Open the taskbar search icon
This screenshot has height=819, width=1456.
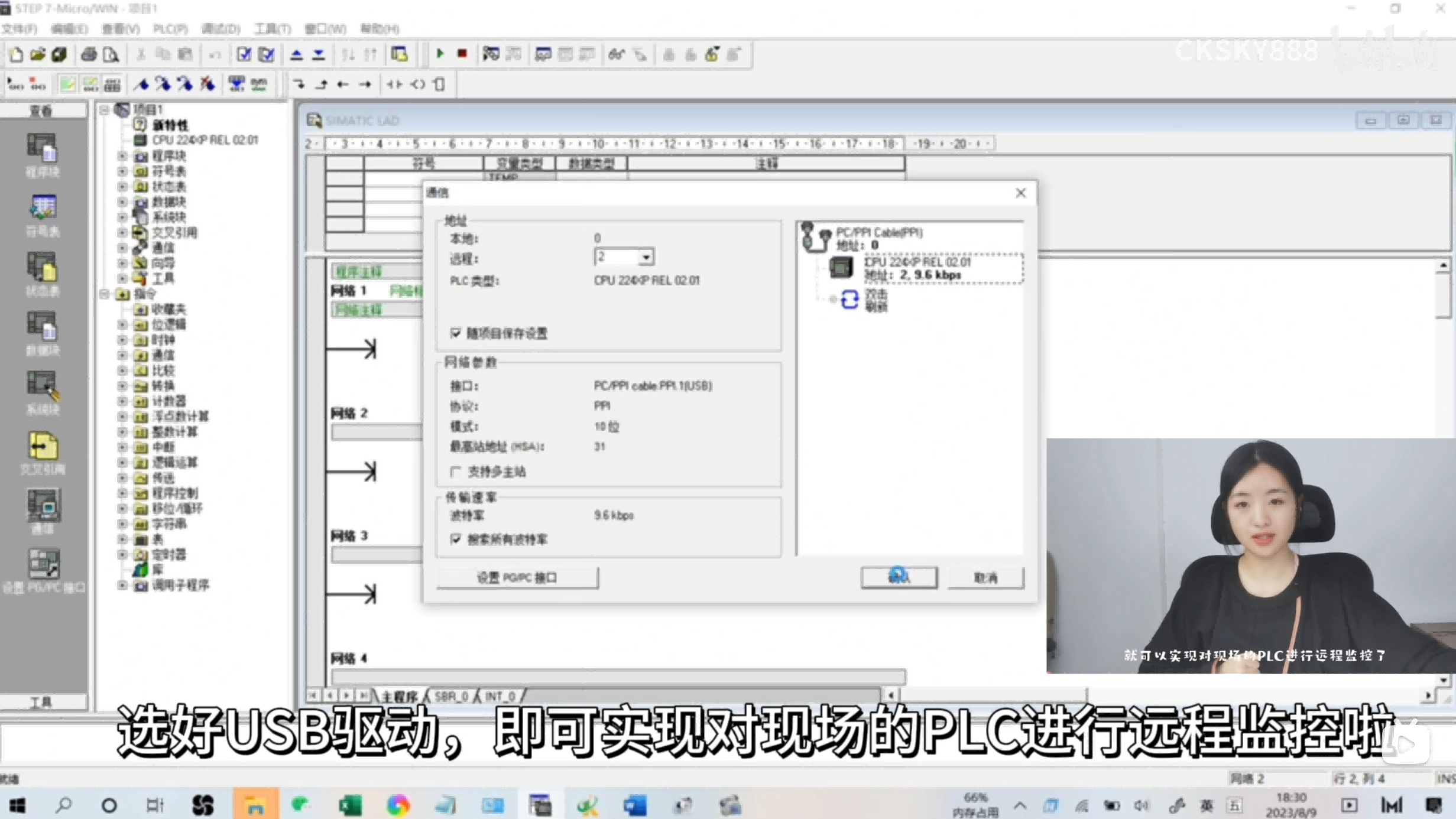pos(63,805)
